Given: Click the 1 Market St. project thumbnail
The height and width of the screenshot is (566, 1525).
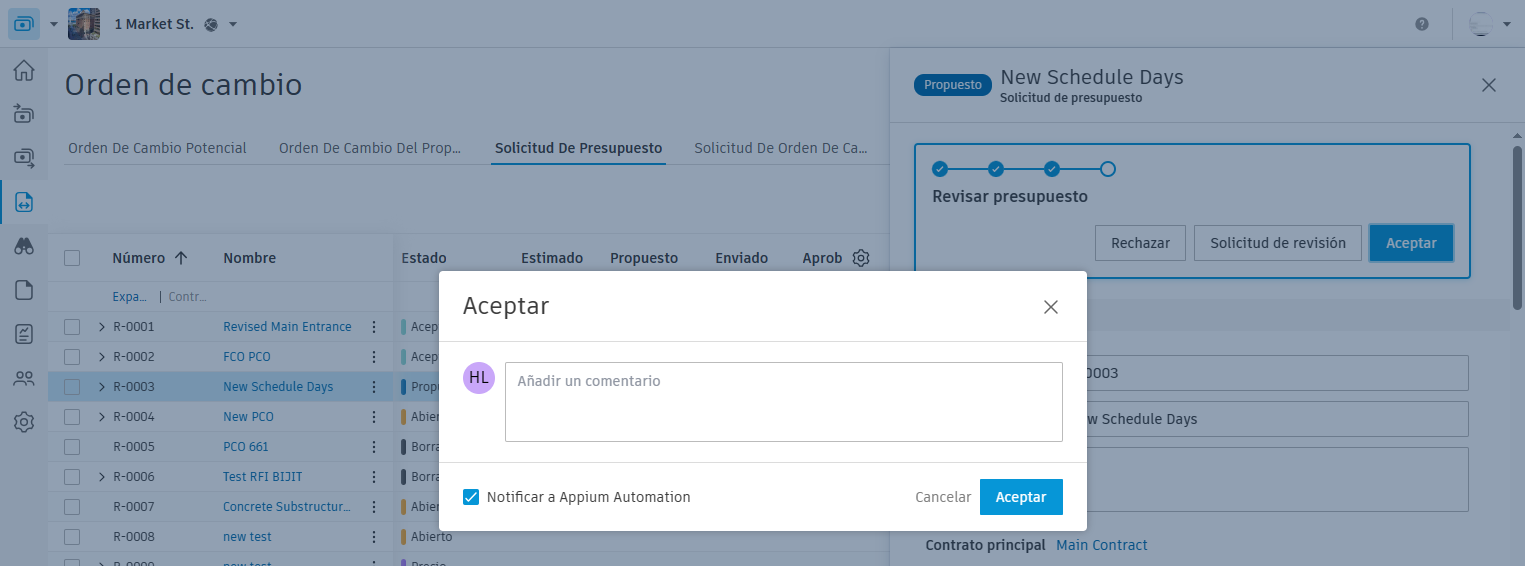Looking at the screenshot, I should click(x=84, y=24).
